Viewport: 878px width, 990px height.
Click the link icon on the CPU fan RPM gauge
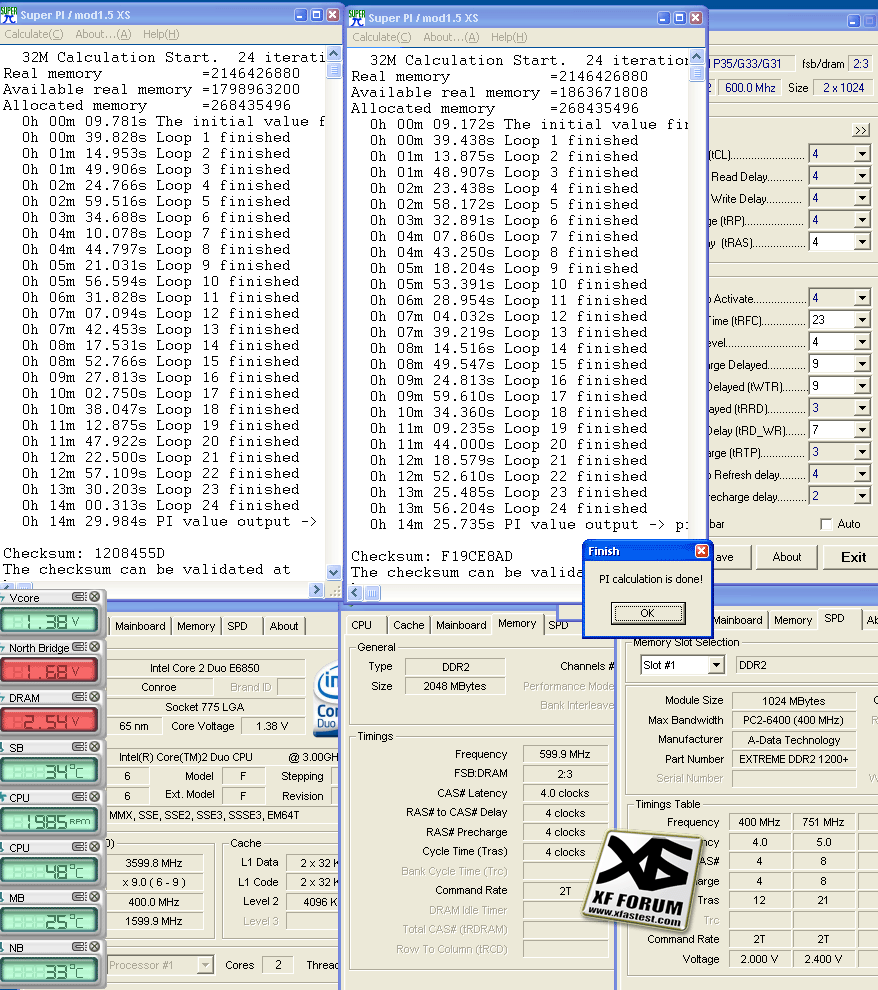click(81, 798)
